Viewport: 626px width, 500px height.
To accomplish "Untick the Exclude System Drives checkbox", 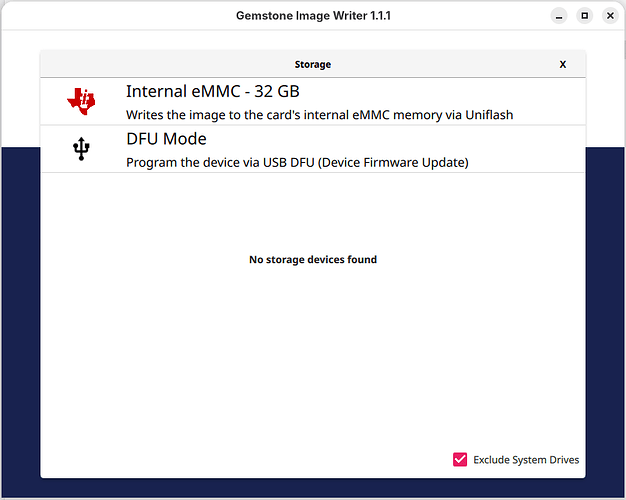I will click(x=460, y=459).
